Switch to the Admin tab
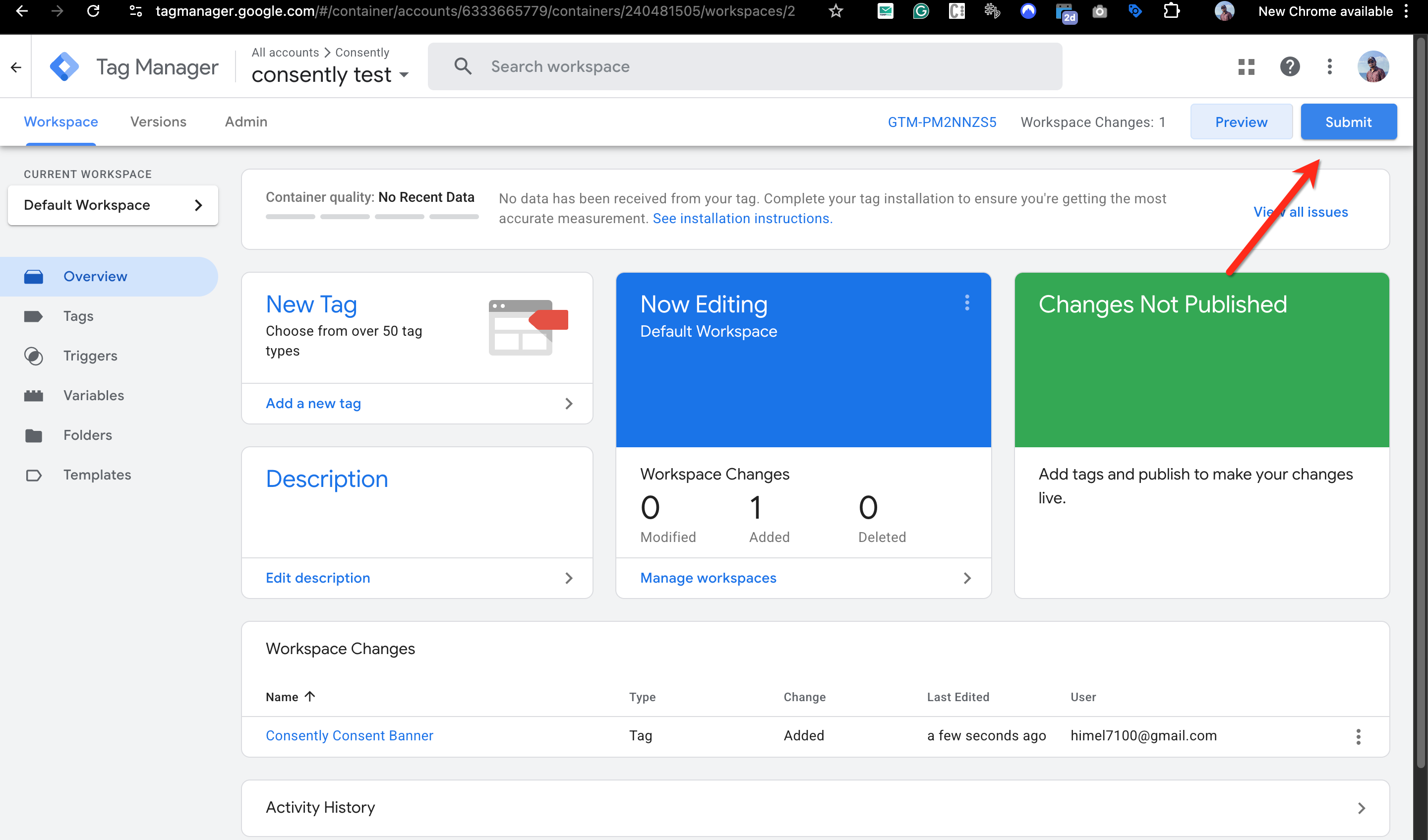Viewport: 1428px width, 840px height. (246, 122)
